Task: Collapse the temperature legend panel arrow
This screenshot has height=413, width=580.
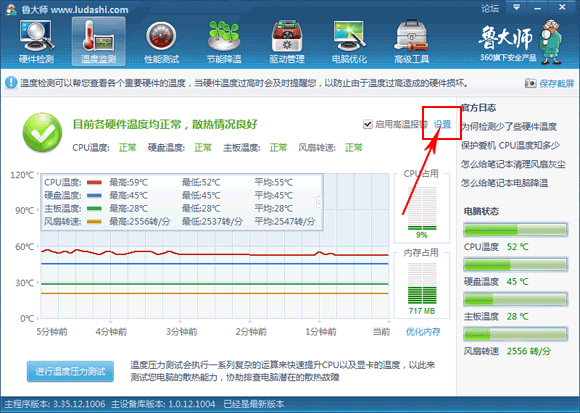Action: 319,202
